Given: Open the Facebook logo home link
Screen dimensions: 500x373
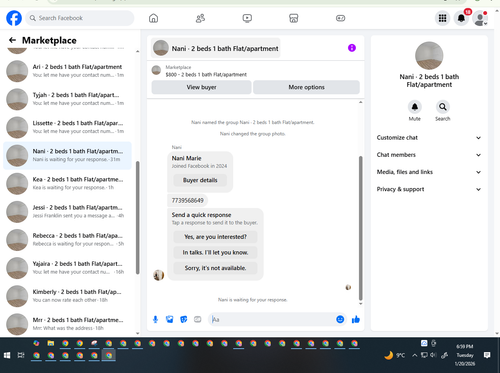Looking at the screenshot, I should pos(14,18).
